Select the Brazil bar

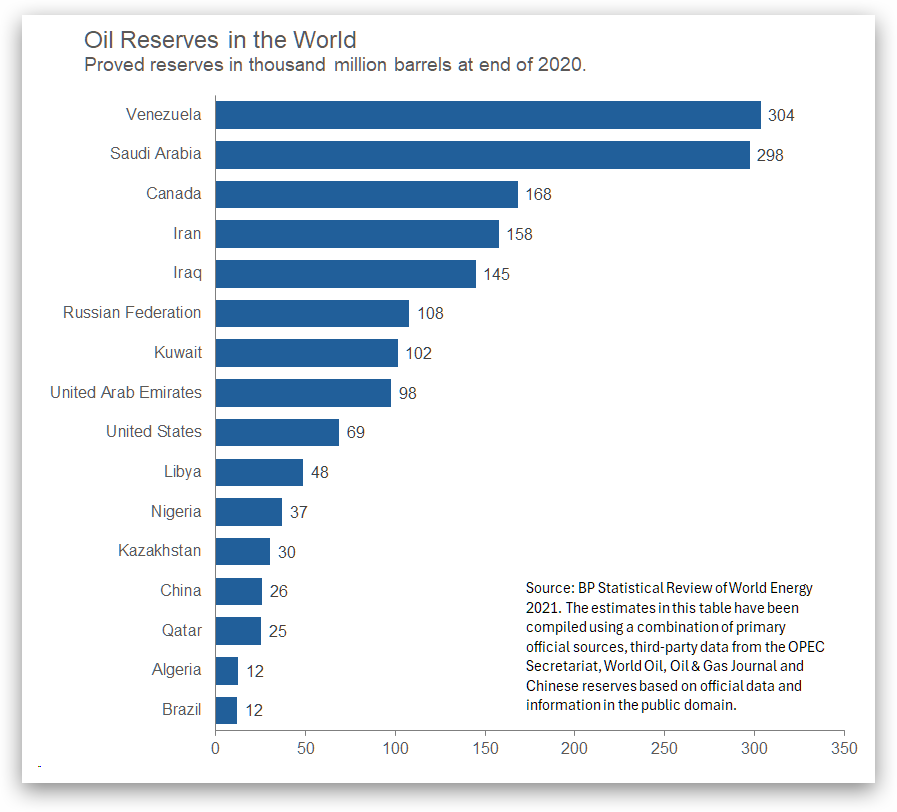[226, 710]
